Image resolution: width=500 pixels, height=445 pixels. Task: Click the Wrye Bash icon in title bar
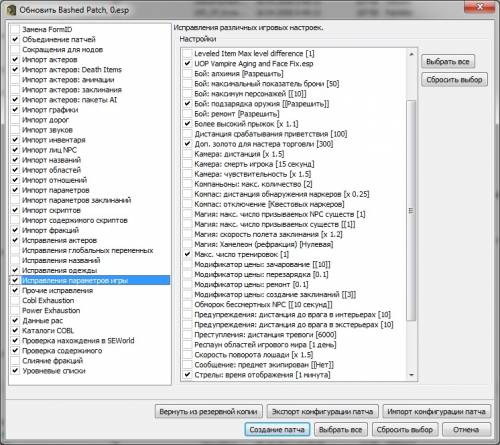[x=11, y=10]
